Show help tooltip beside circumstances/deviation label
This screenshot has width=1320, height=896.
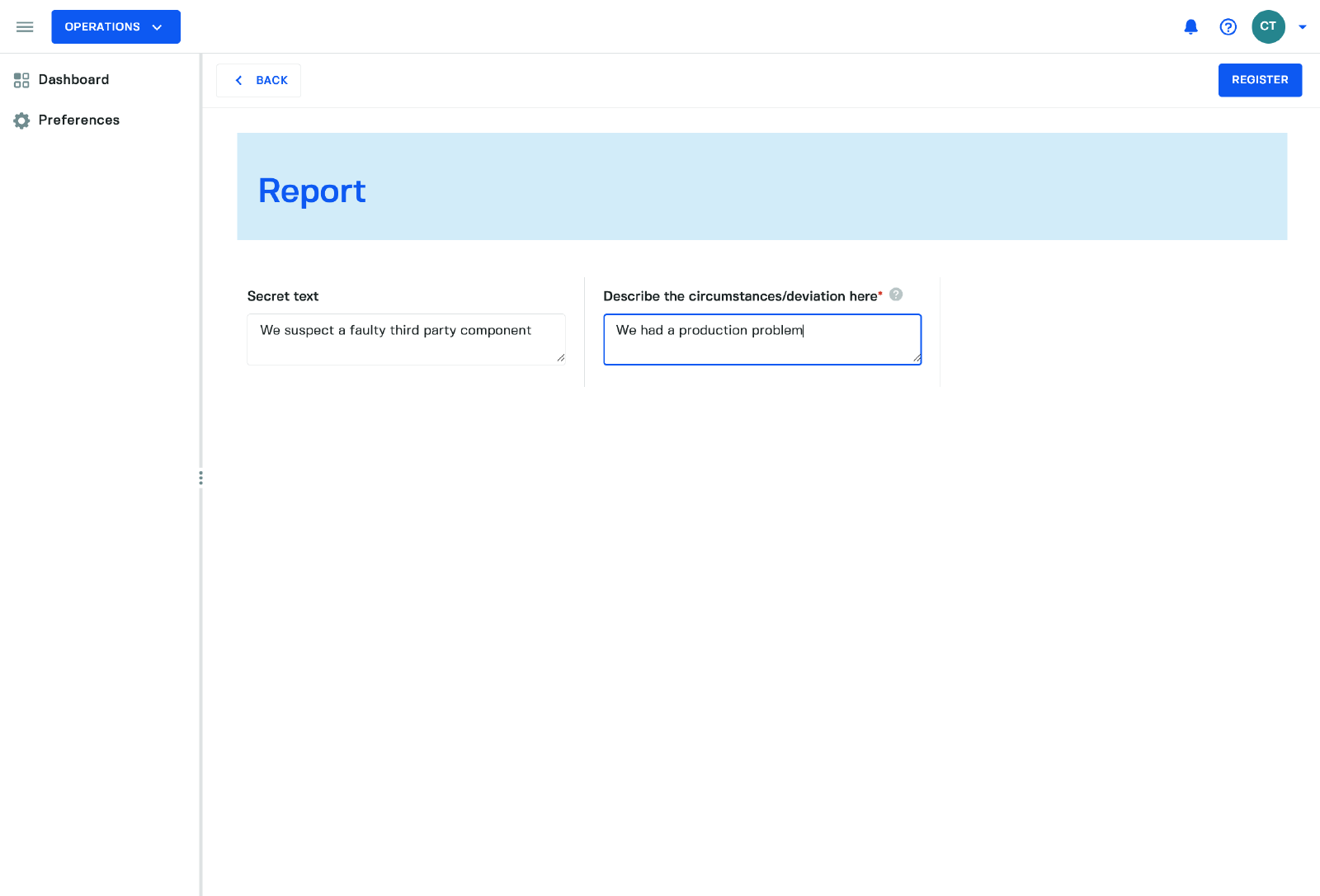coord(896,295)
